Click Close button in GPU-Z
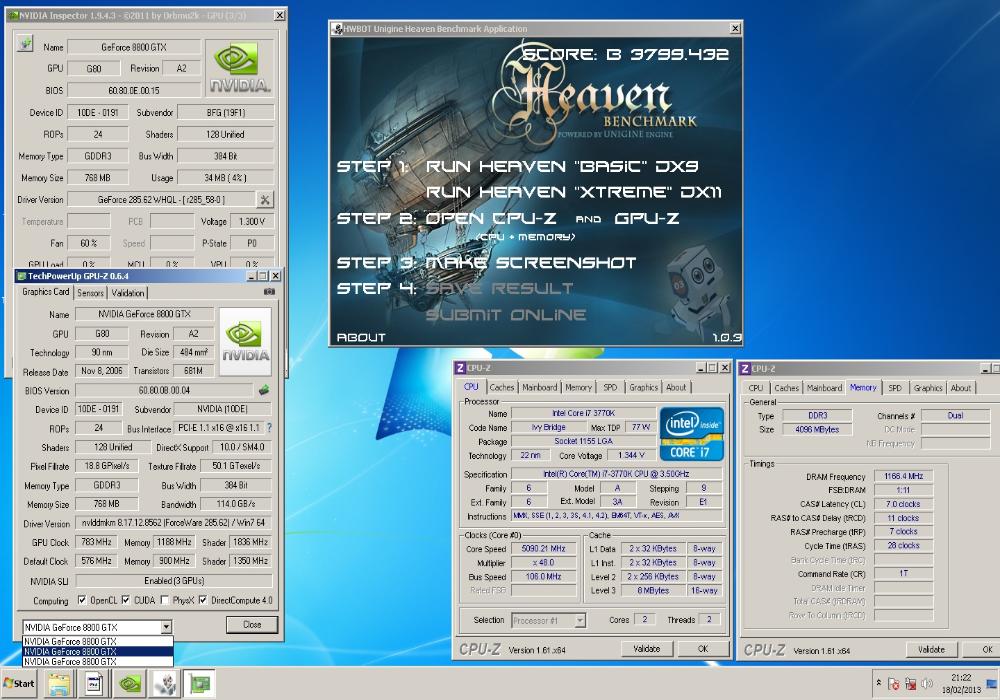This screenshot has width=1000, height=700. point(252,625)
